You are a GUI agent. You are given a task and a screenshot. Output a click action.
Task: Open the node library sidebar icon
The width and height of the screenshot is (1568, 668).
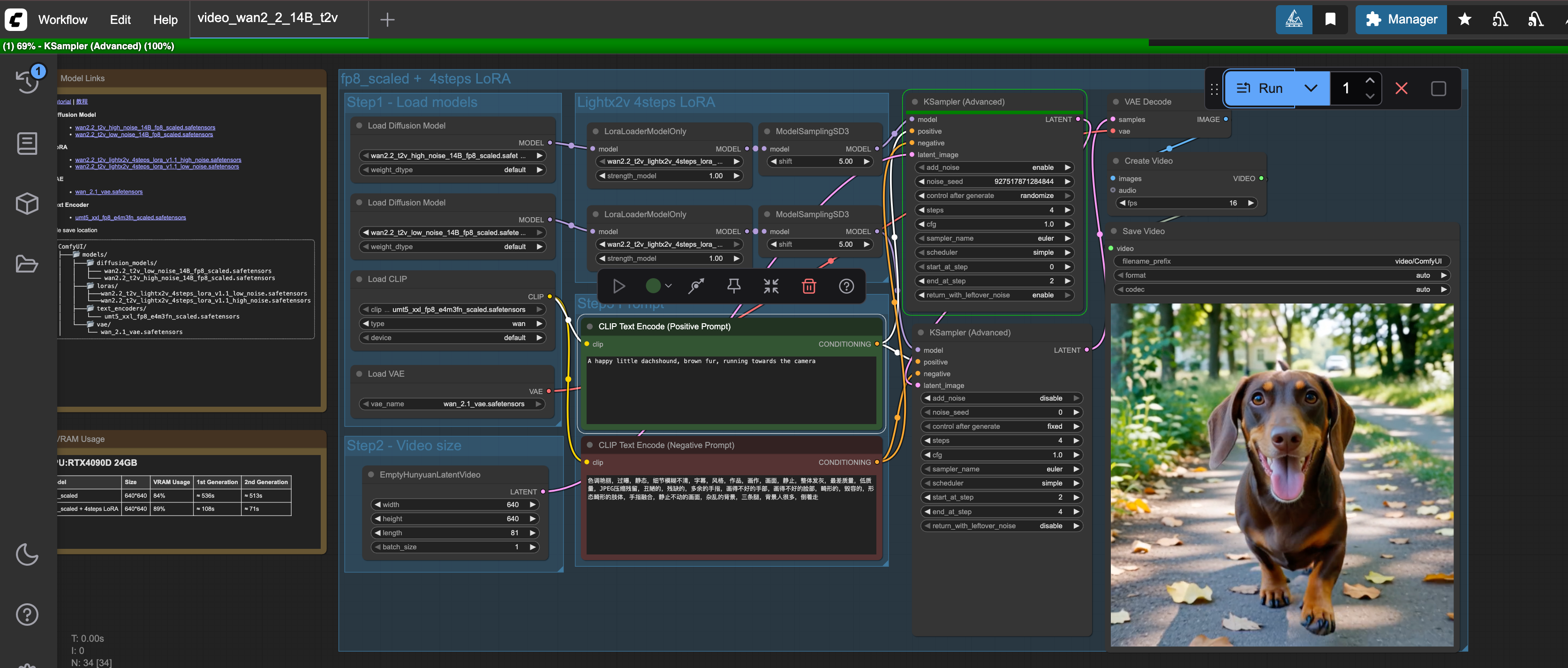27,144
